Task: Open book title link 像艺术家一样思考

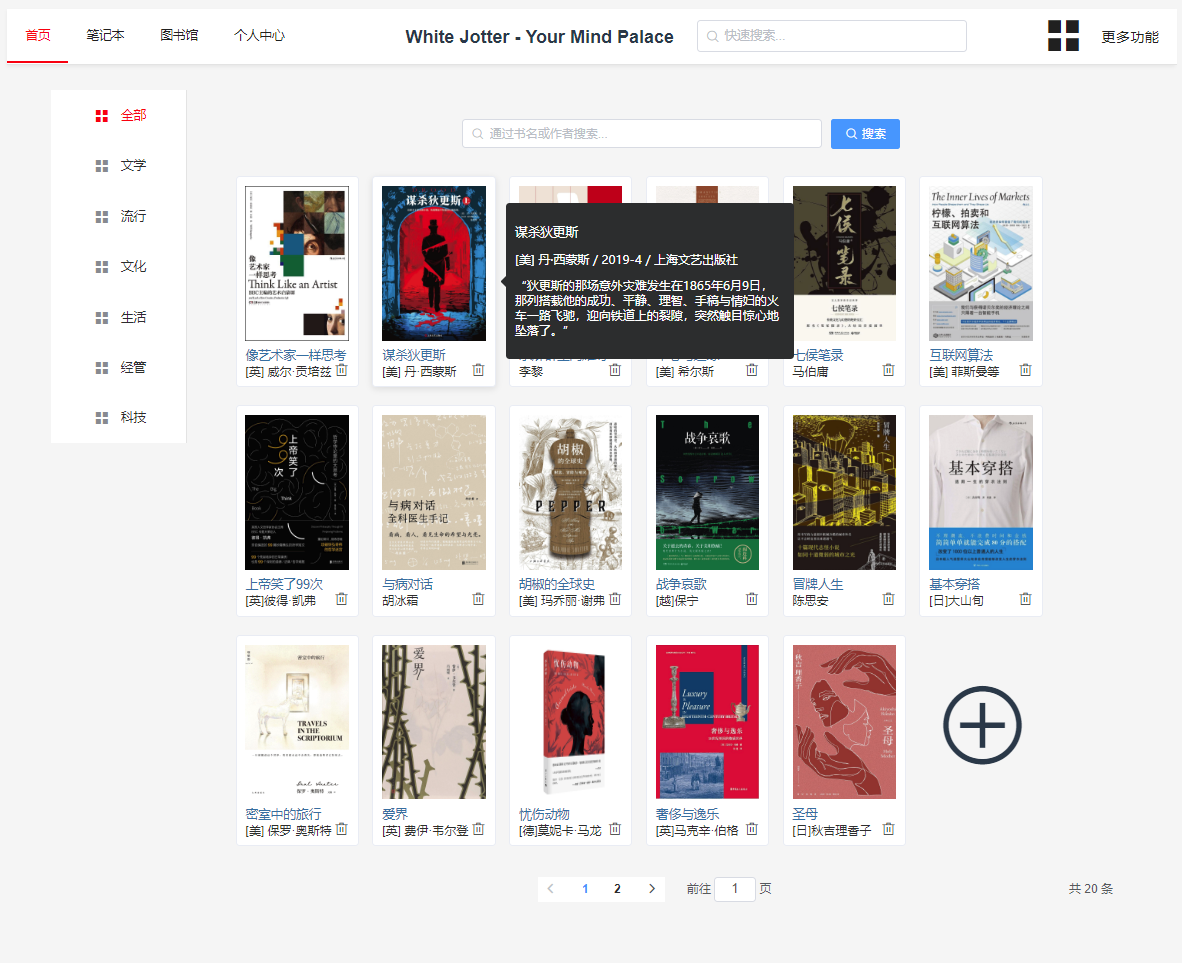Action: [296, 355]
